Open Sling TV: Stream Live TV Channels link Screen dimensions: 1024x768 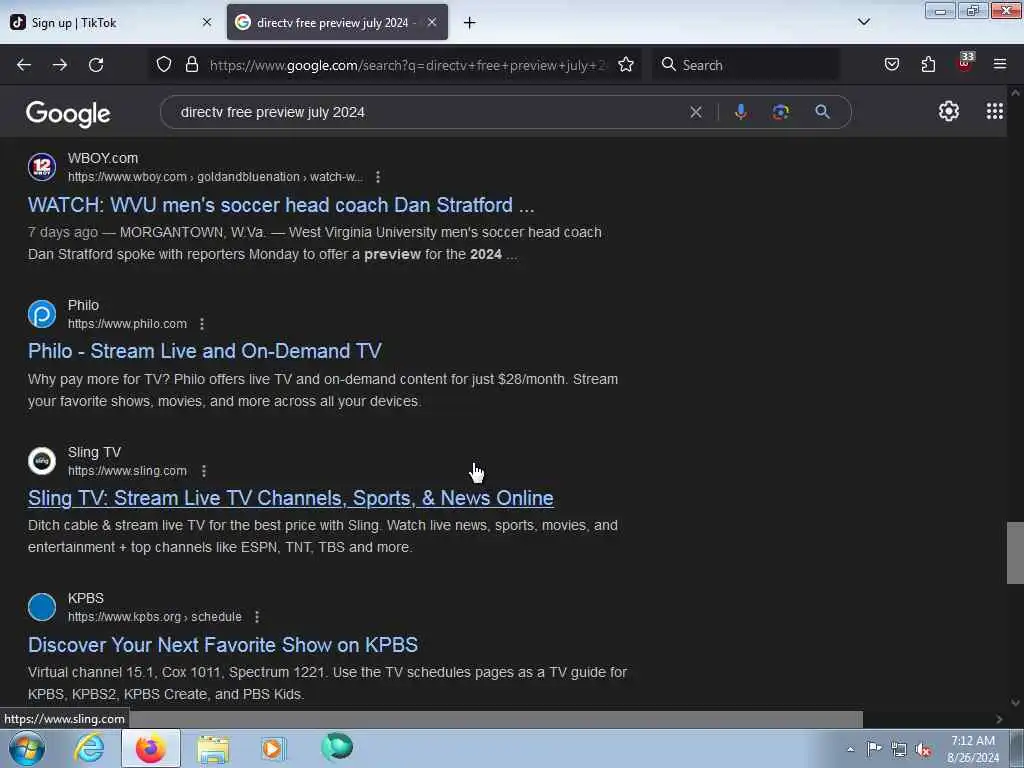coord(291,498)
